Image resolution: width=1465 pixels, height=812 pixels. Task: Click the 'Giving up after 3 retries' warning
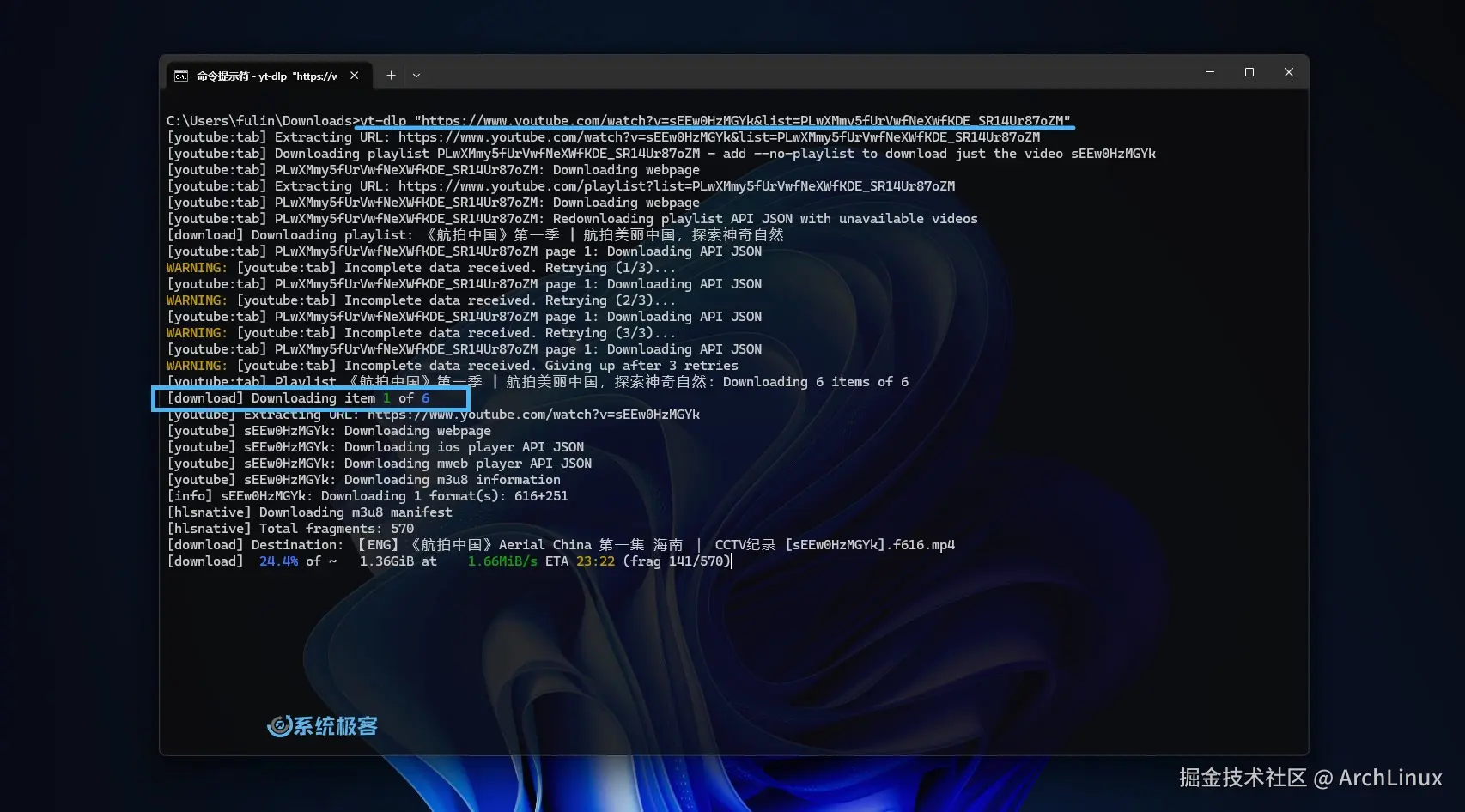[452, 366]
